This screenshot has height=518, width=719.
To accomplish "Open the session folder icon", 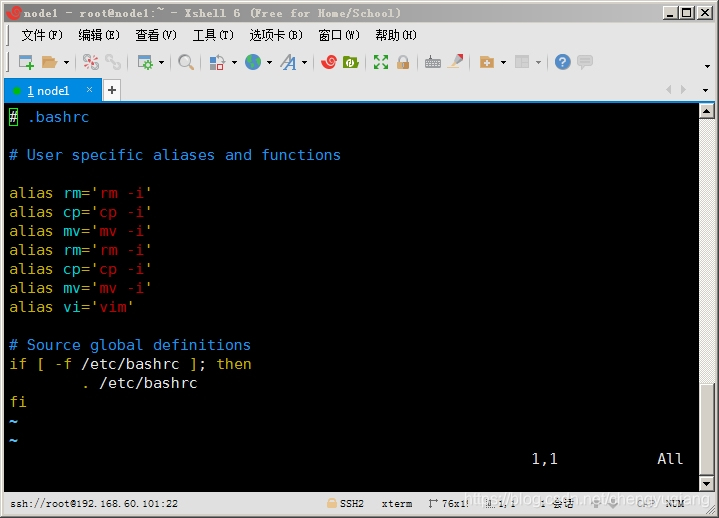I will pos(49,62).
